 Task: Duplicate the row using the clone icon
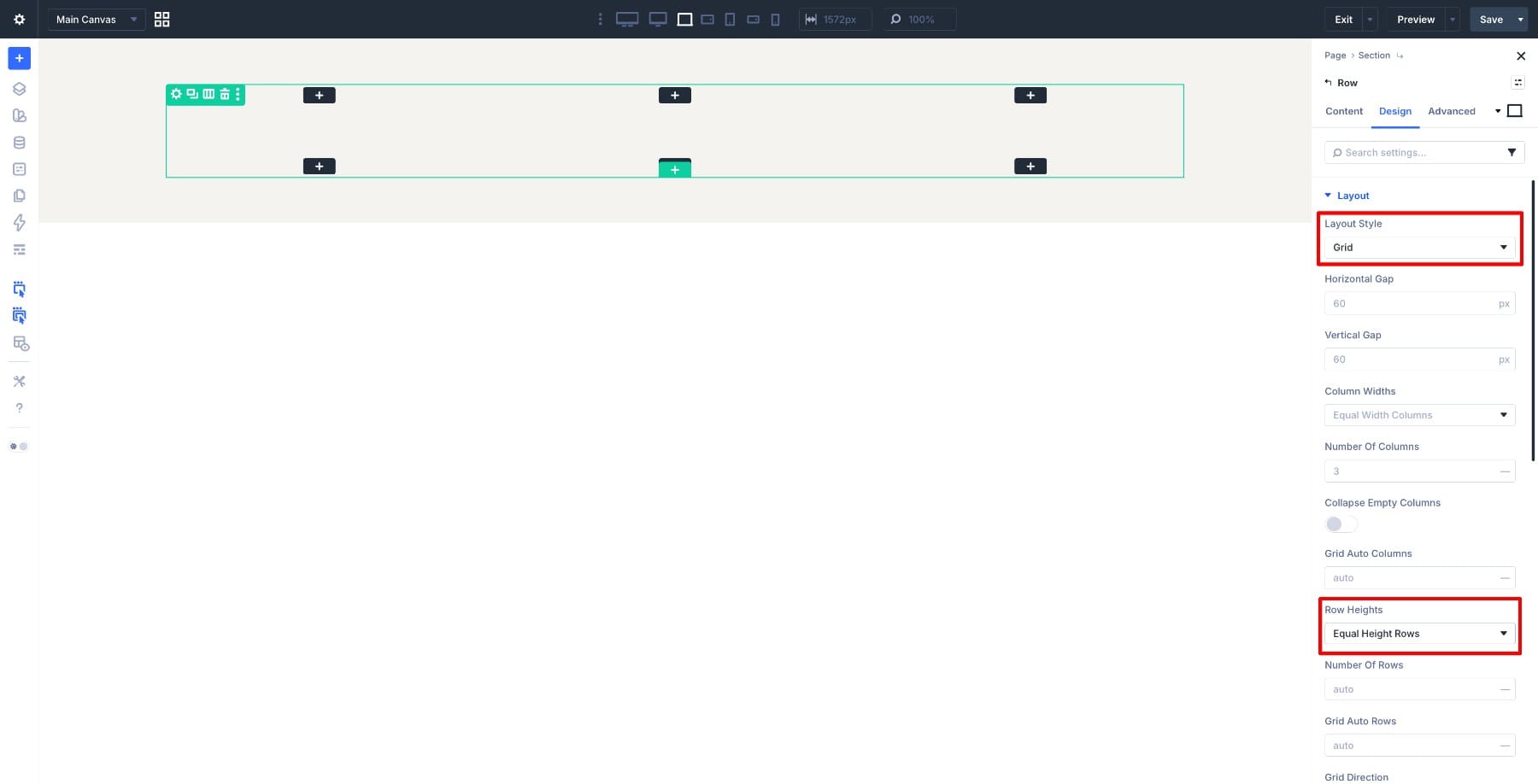[x=191, y=94]
